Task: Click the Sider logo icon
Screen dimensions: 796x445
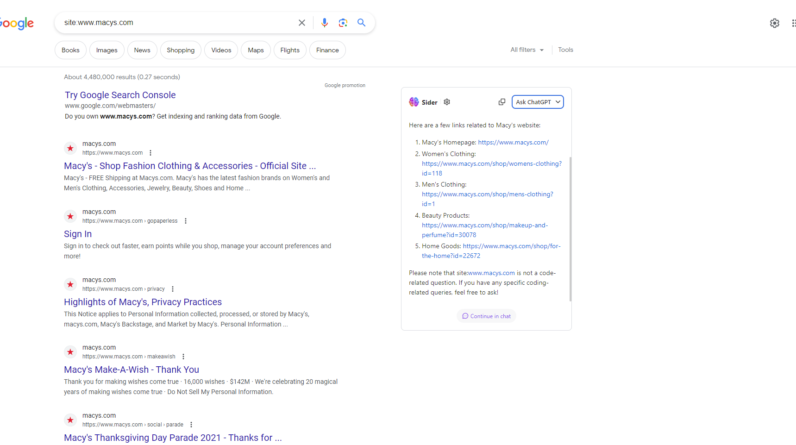Action: point(414,102)
